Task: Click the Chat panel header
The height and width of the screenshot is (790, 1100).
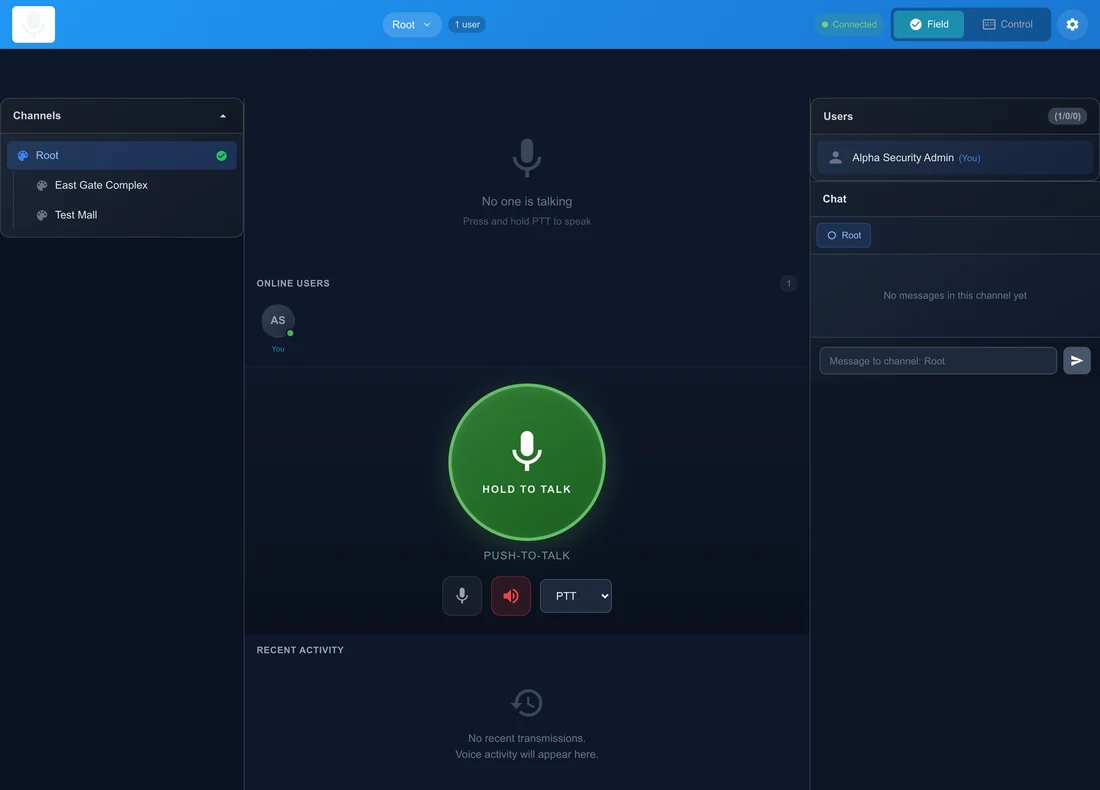Action: click(955, 199)
